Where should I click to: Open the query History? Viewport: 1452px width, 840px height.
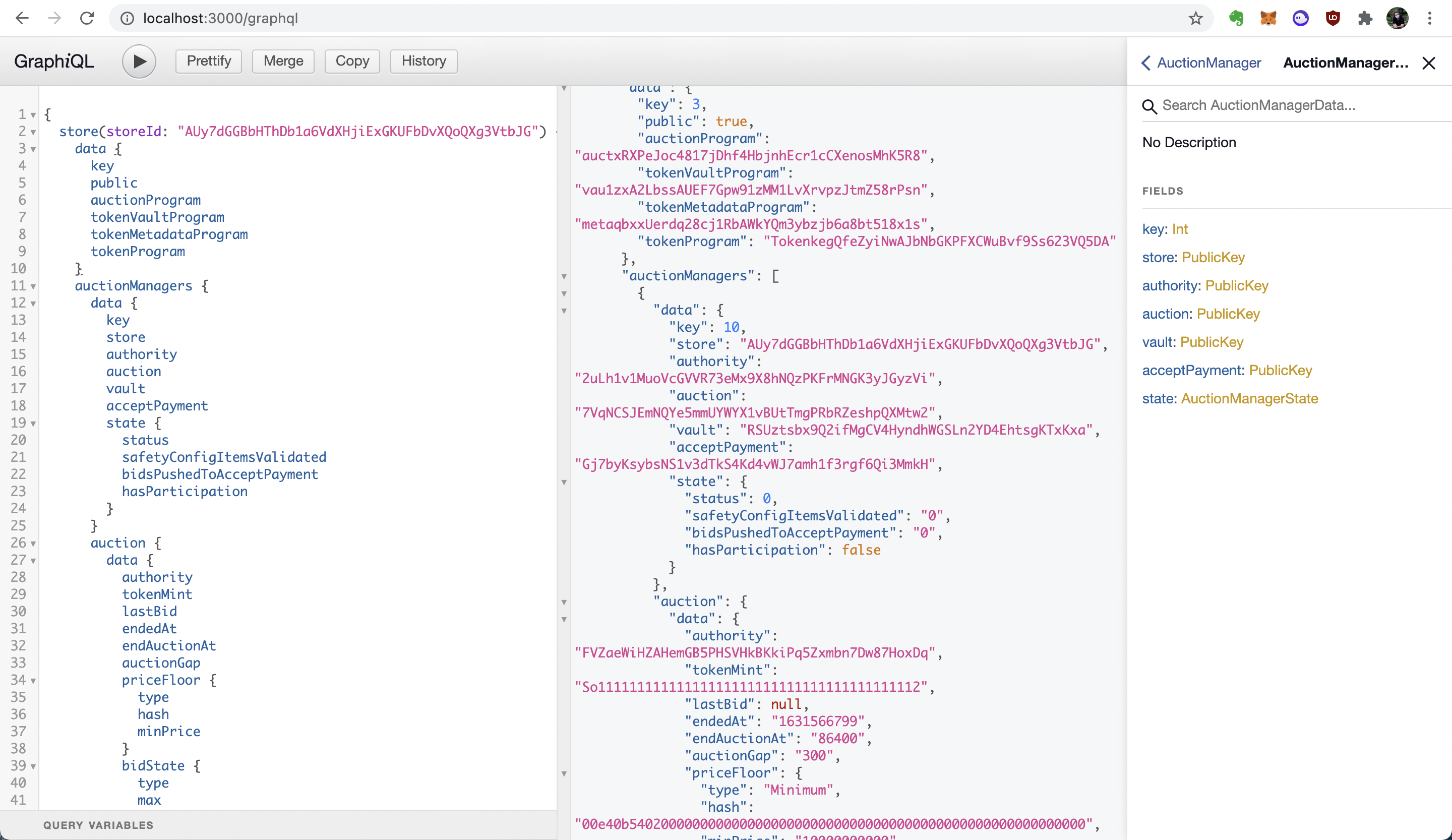pos(423,61)
